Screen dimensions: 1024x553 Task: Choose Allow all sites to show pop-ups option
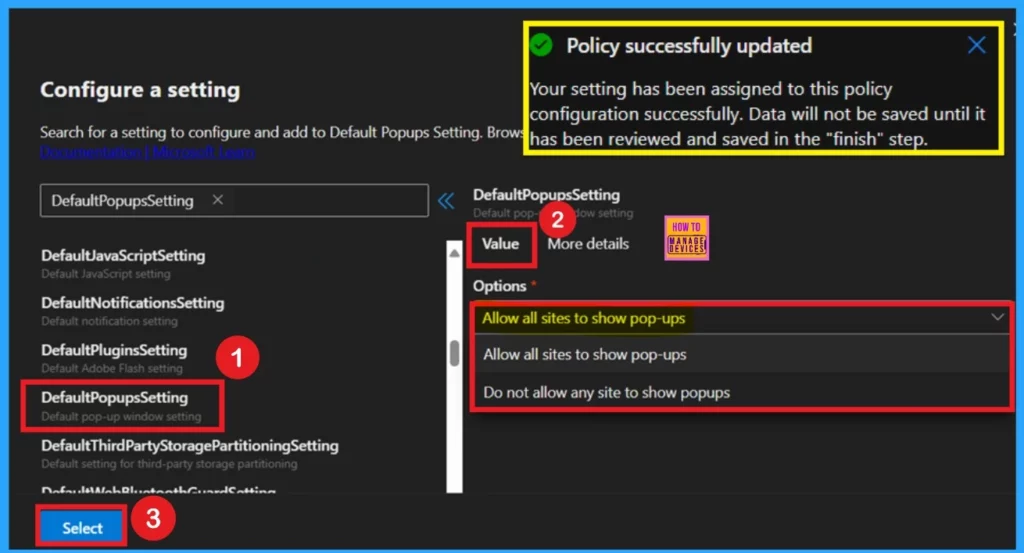(742, 355)
